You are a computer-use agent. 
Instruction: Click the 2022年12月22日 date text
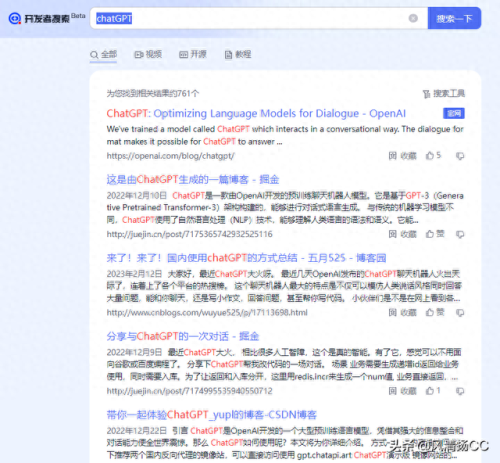137,431
